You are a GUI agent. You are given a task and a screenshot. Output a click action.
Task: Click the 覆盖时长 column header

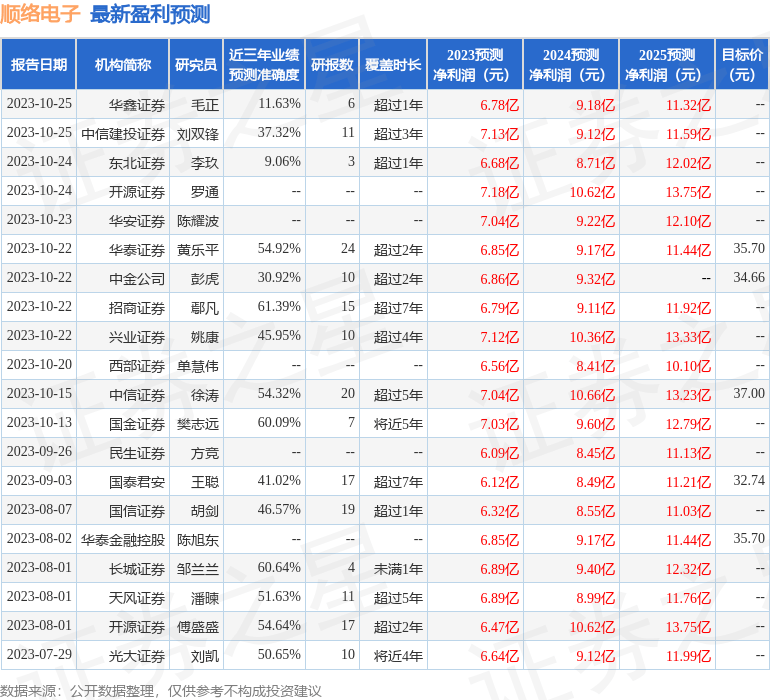(x=393, y=64)
